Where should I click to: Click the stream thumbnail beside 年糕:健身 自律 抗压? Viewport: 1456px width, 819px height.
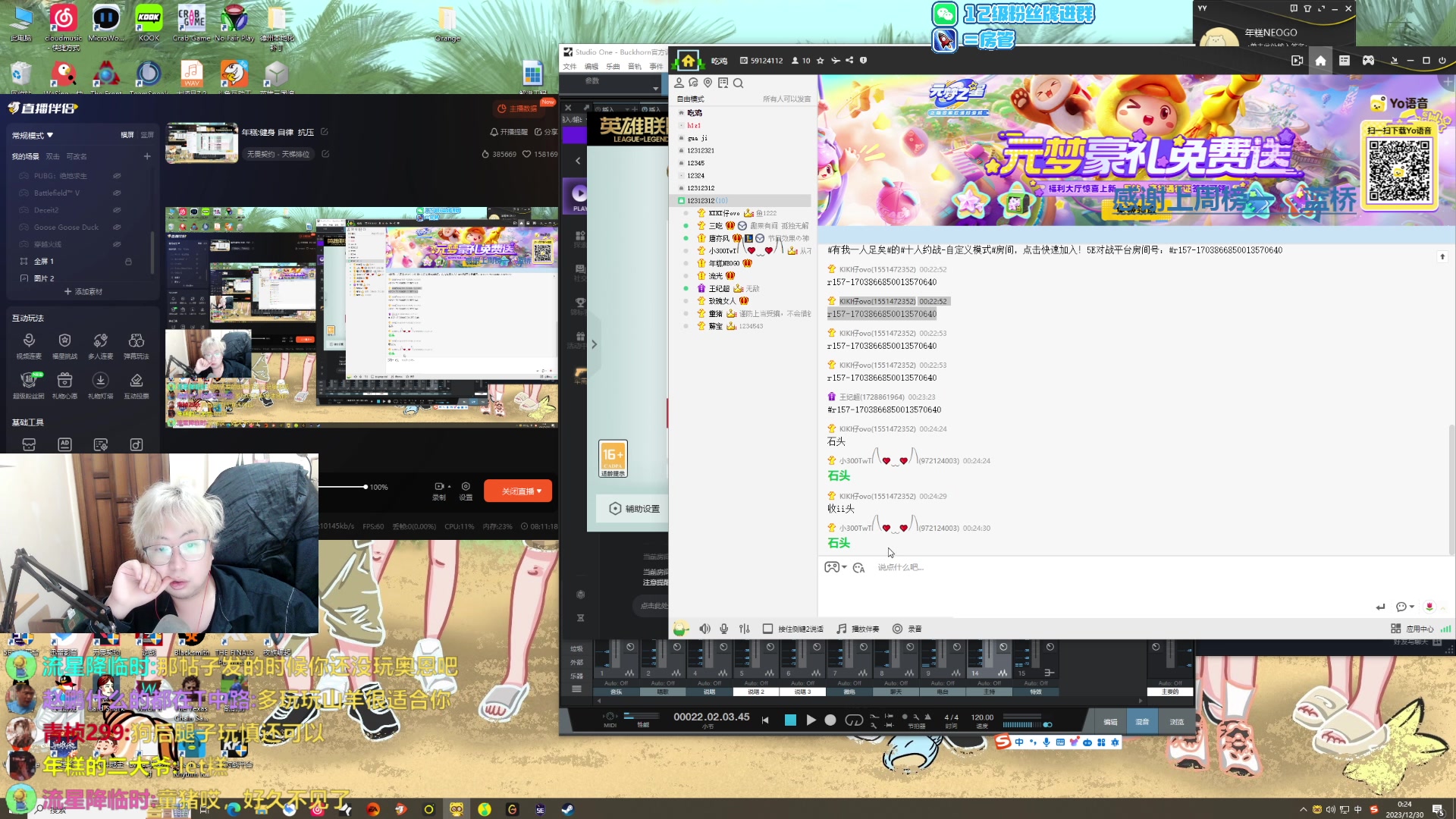click(x=202, y=143)
